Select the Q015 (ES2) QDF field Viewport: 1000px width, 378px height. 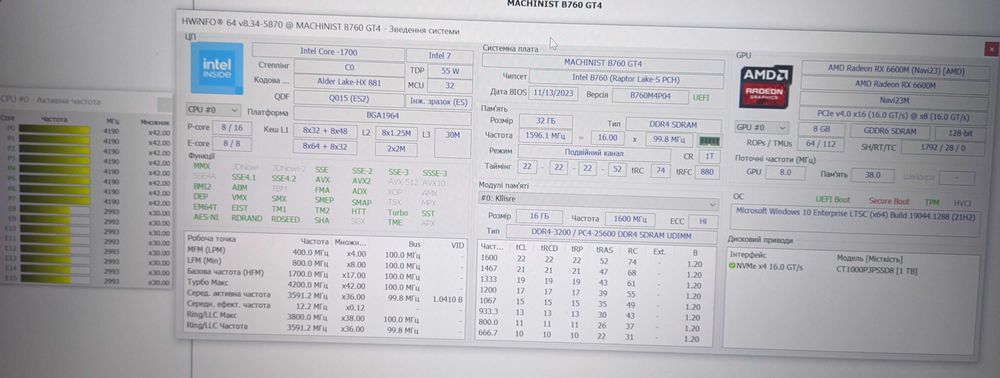coord(349,99)
